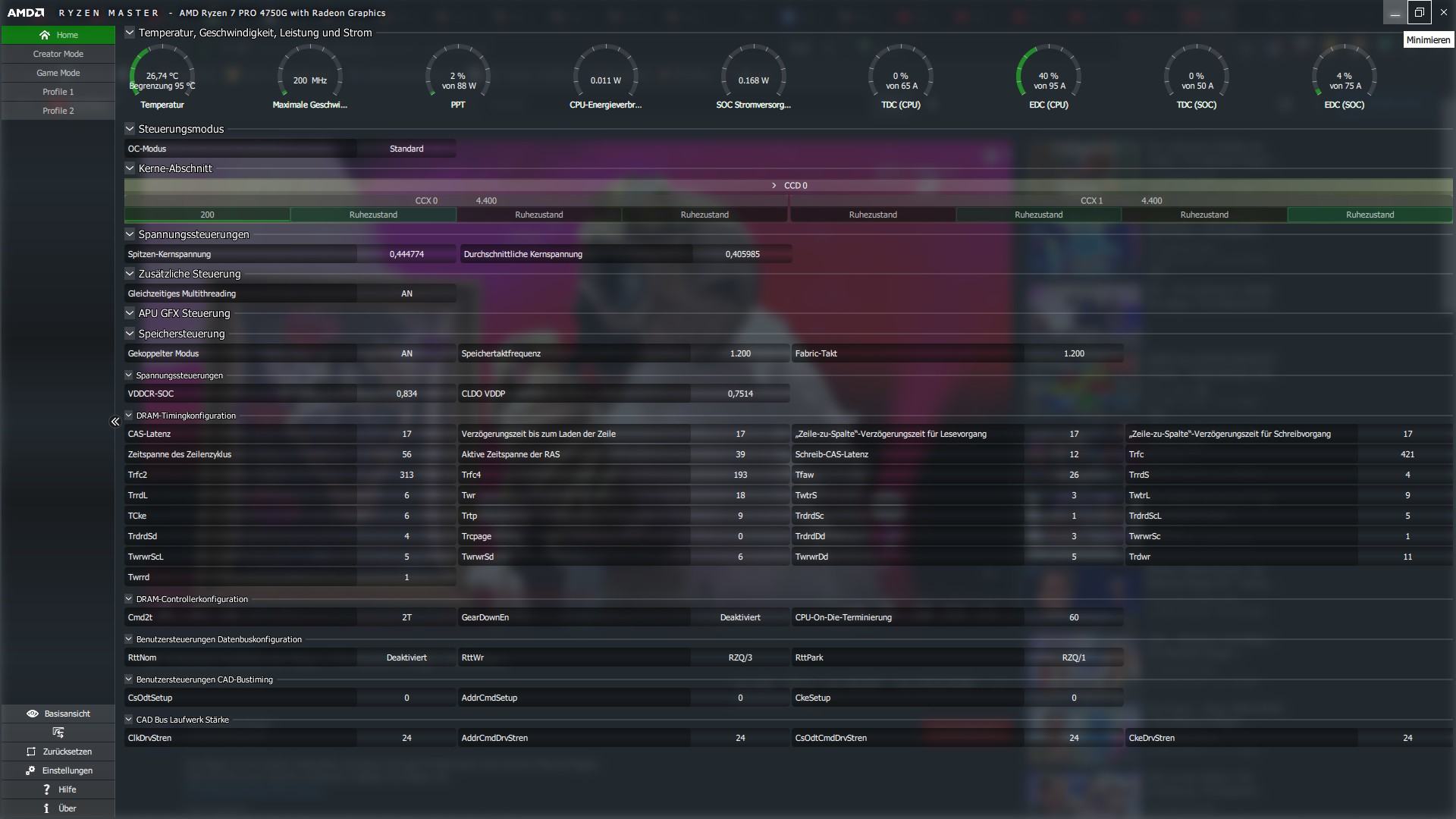
Task: Click the Basisansicht eye icon
Action: pos(32,714)
